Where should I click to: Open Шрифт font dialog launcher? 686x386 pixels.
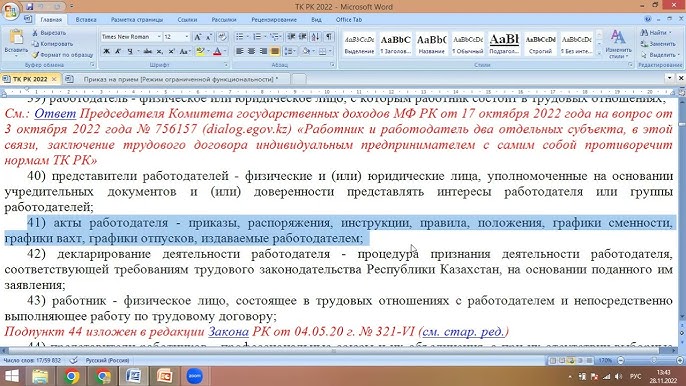click(226, 65)
